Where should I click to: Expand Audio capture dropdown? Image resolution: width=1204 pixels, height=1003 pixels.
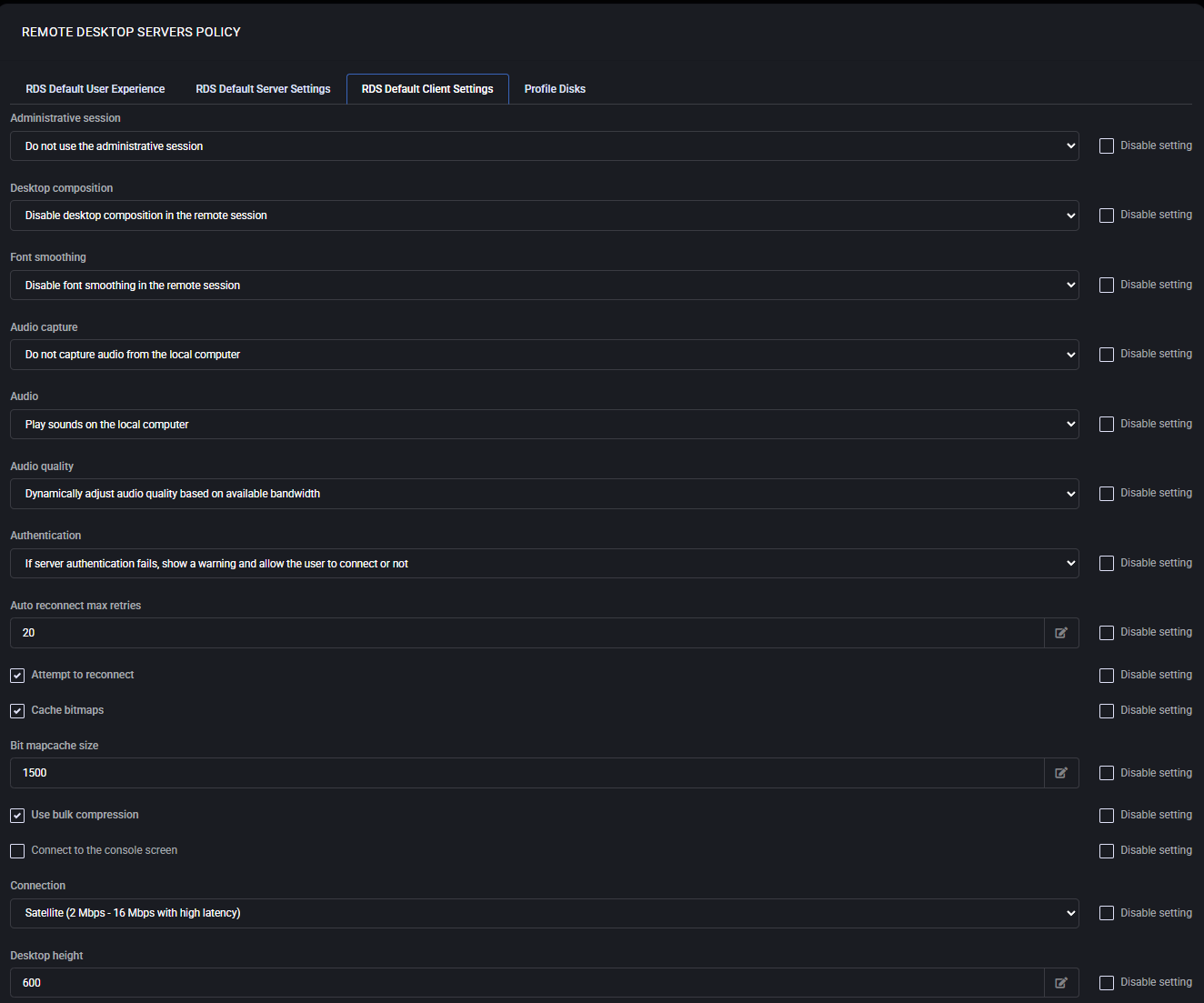(x=545, y=355)
